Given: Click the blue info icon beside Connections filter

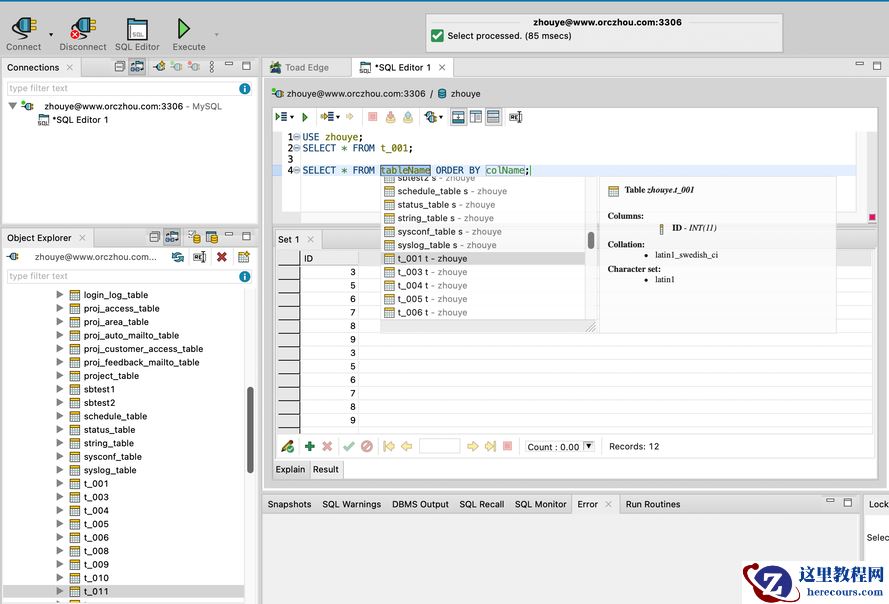Looking at the screenshot, I should (x=244, y=88).
